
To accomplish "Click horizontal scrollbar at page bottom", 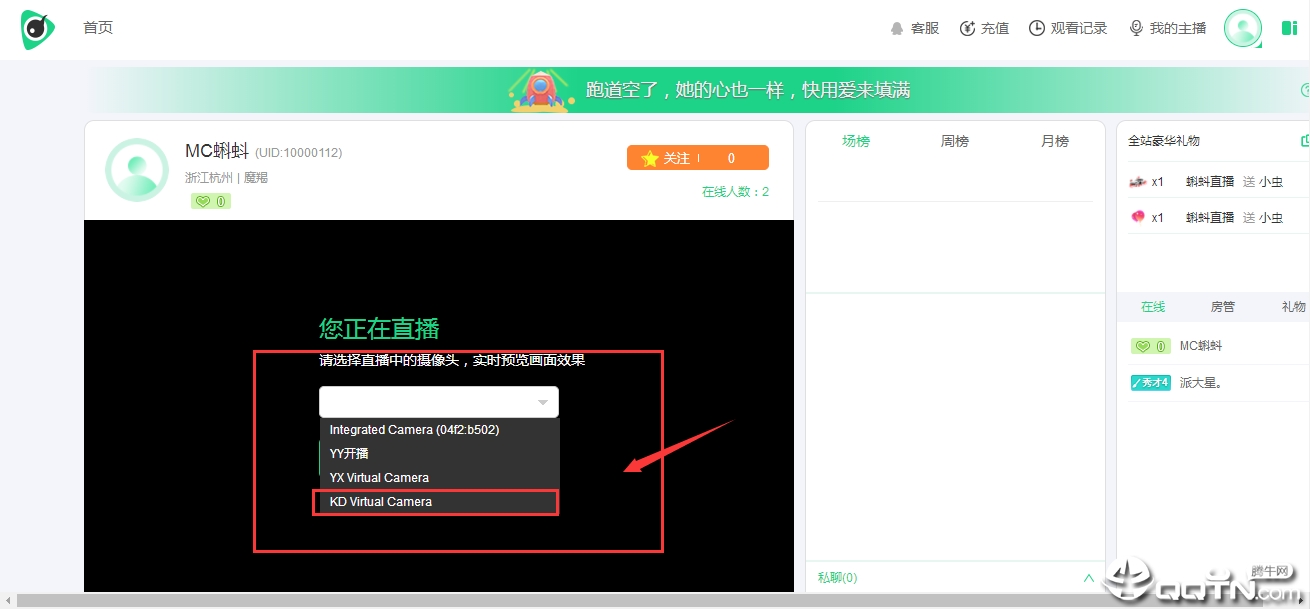I will click(655, 601).
